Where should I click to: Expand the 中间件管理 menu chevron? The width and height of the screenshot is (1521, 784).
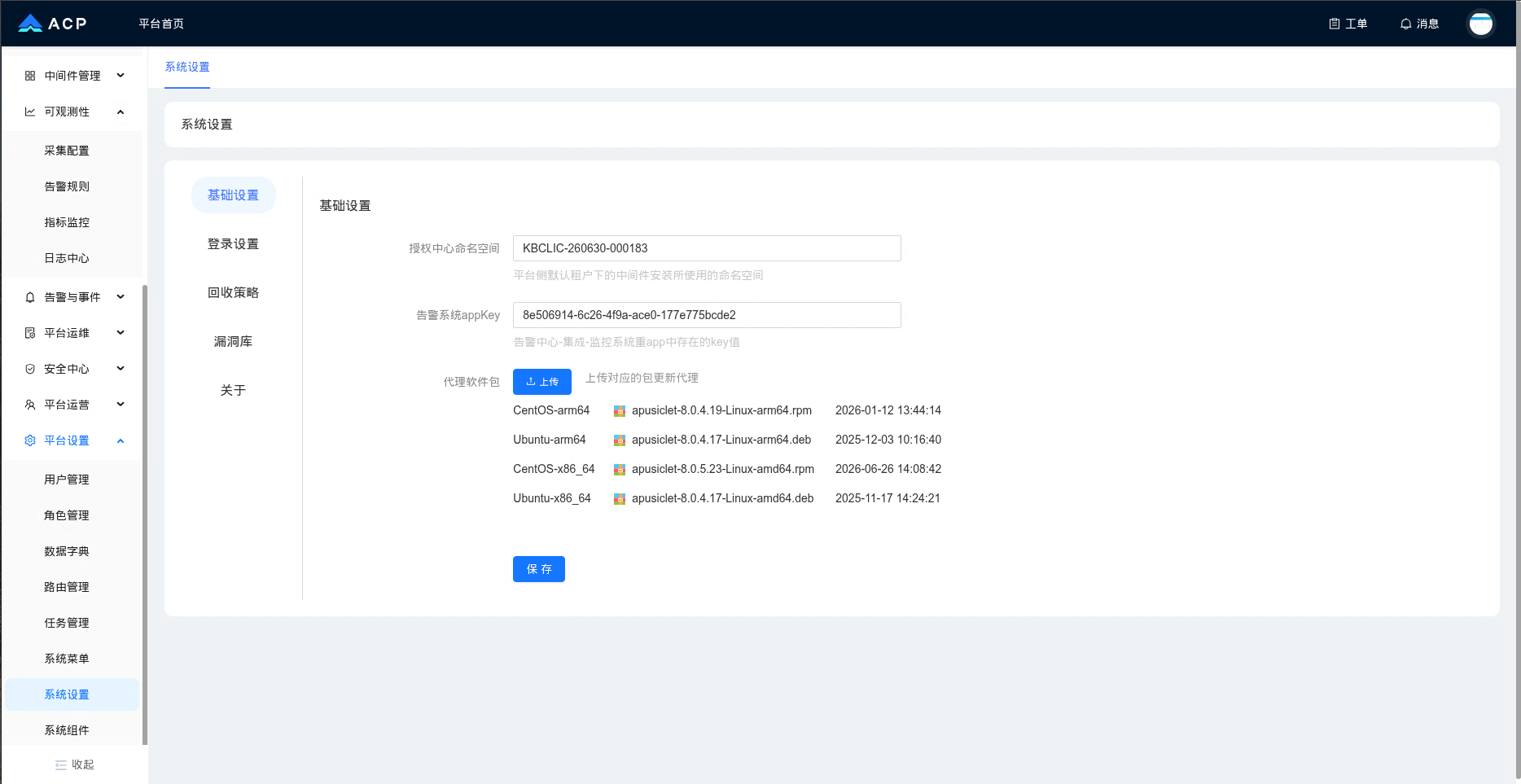(121, 76)
